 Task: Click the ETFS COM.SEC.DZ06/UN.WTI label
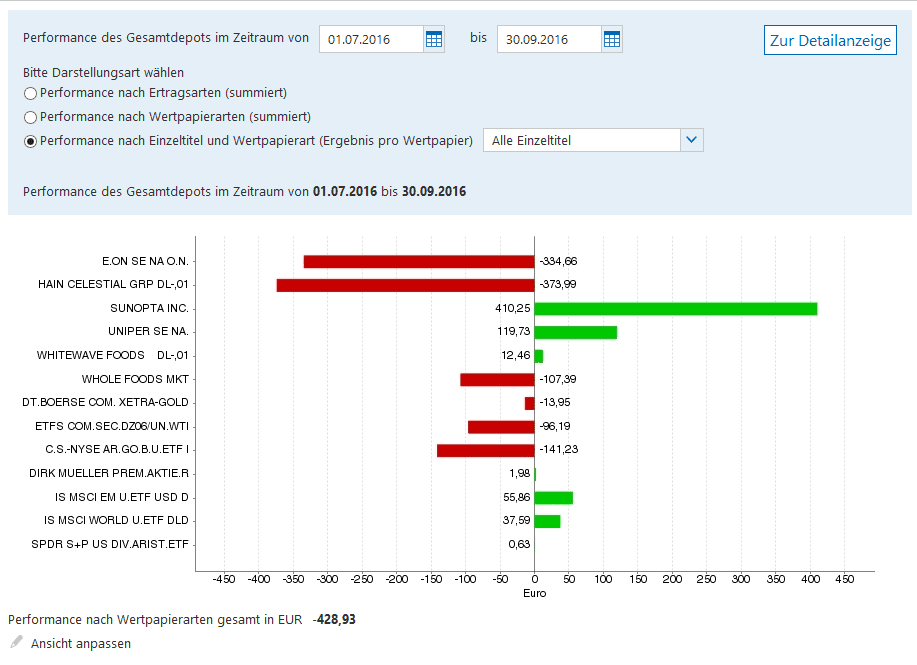(112, 426)
